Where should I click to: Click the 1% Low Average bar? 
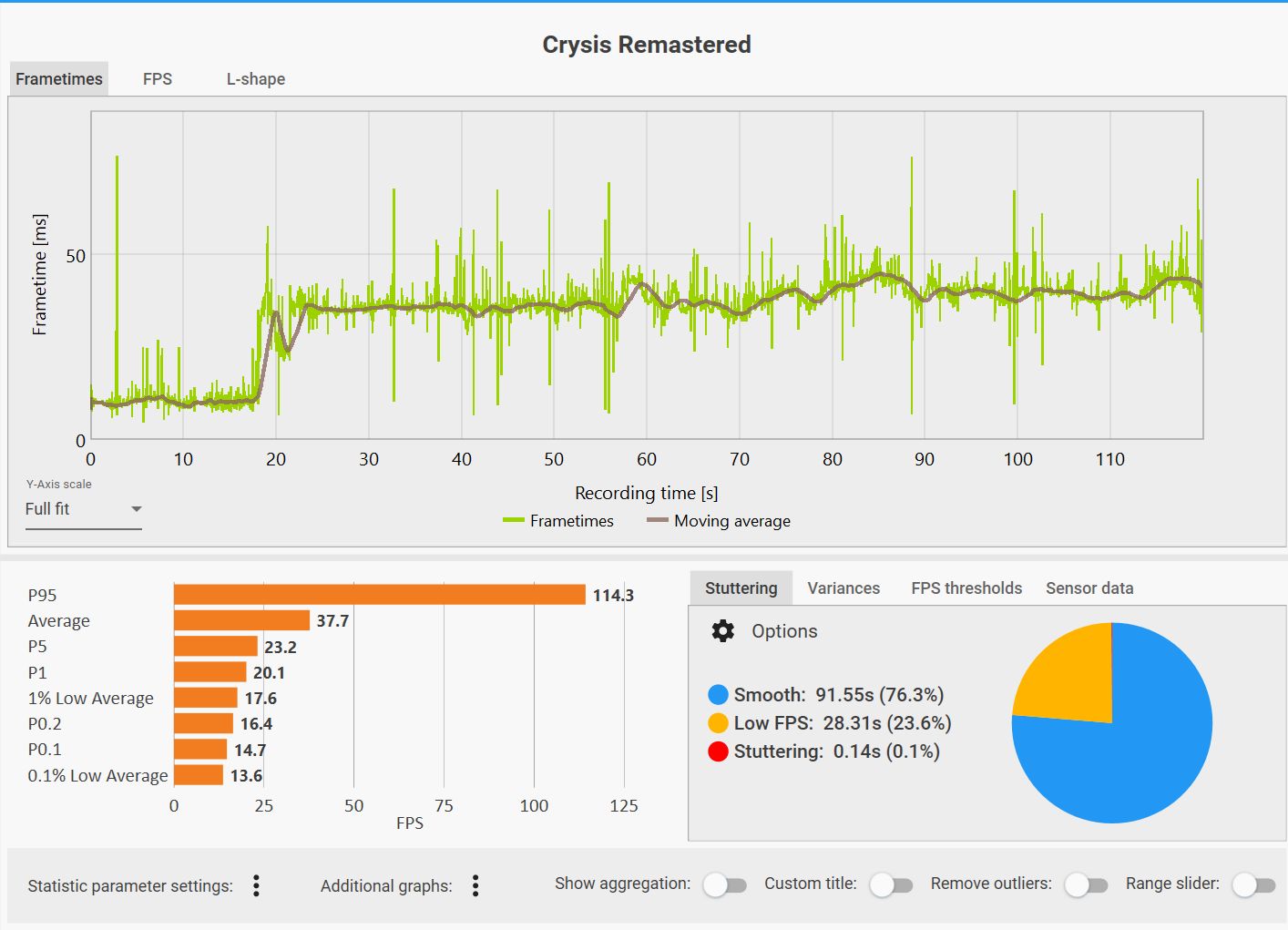tap(206, 698)
